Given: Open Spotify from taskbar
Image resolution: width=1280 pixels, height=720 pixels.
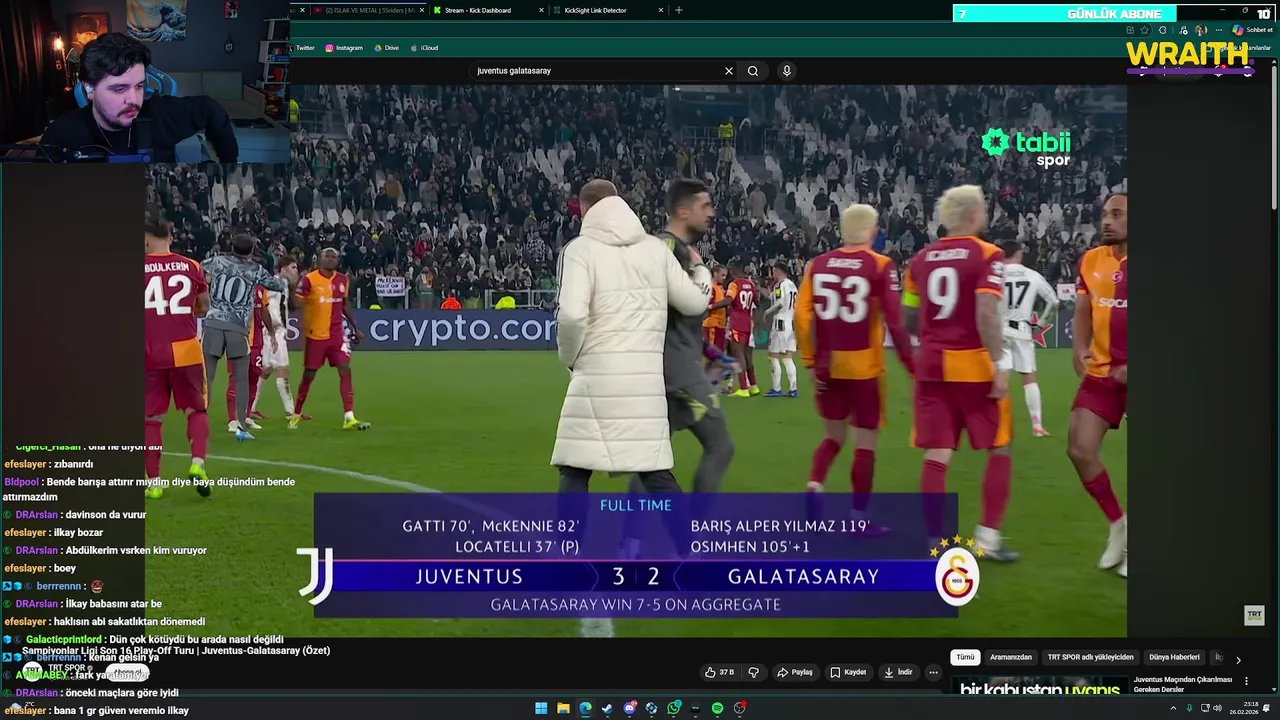Looking at the screenshot, I should pos(717,708).
